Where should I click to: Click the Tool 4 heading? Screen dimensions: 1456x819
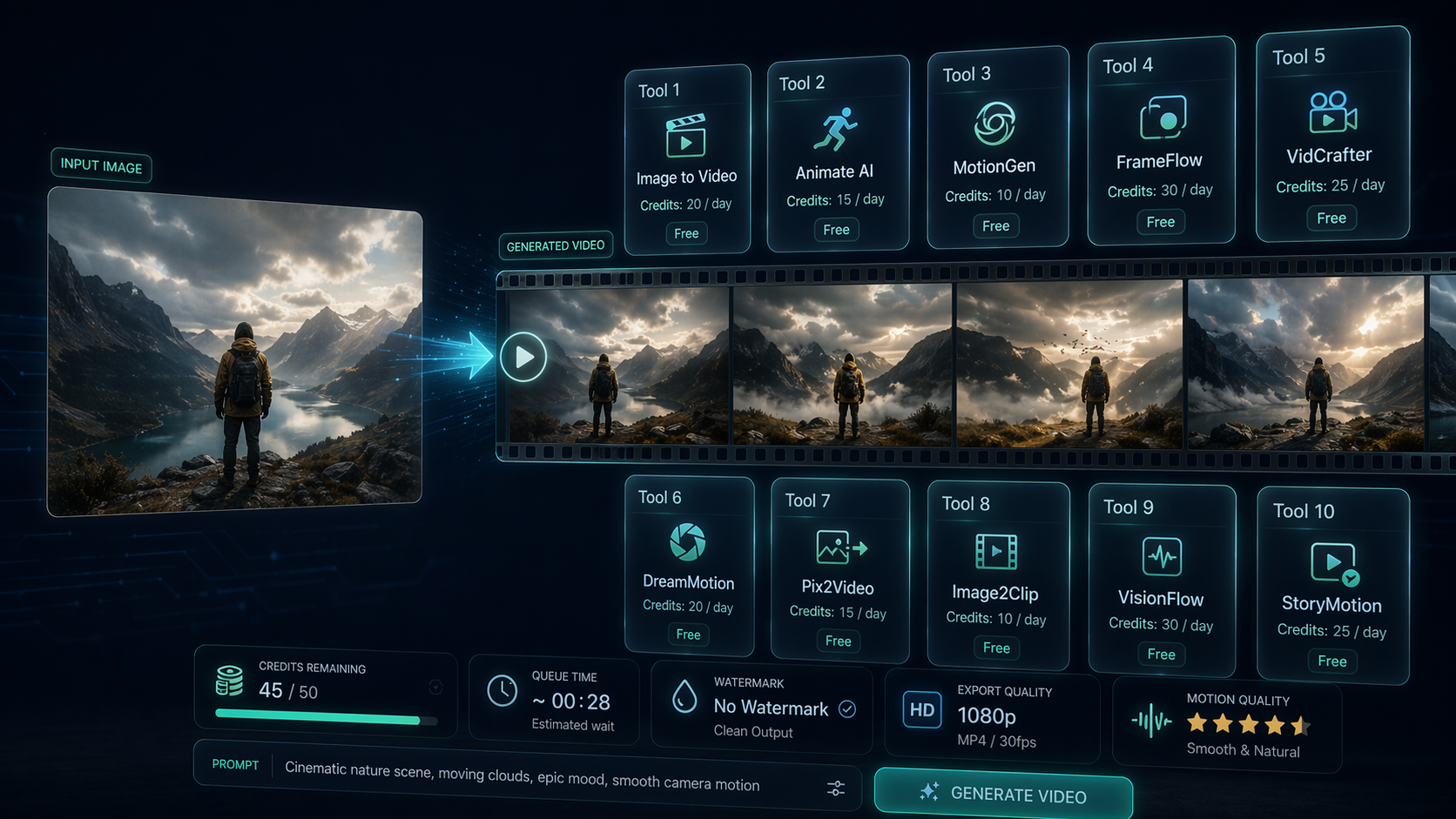coord(1128,66)
